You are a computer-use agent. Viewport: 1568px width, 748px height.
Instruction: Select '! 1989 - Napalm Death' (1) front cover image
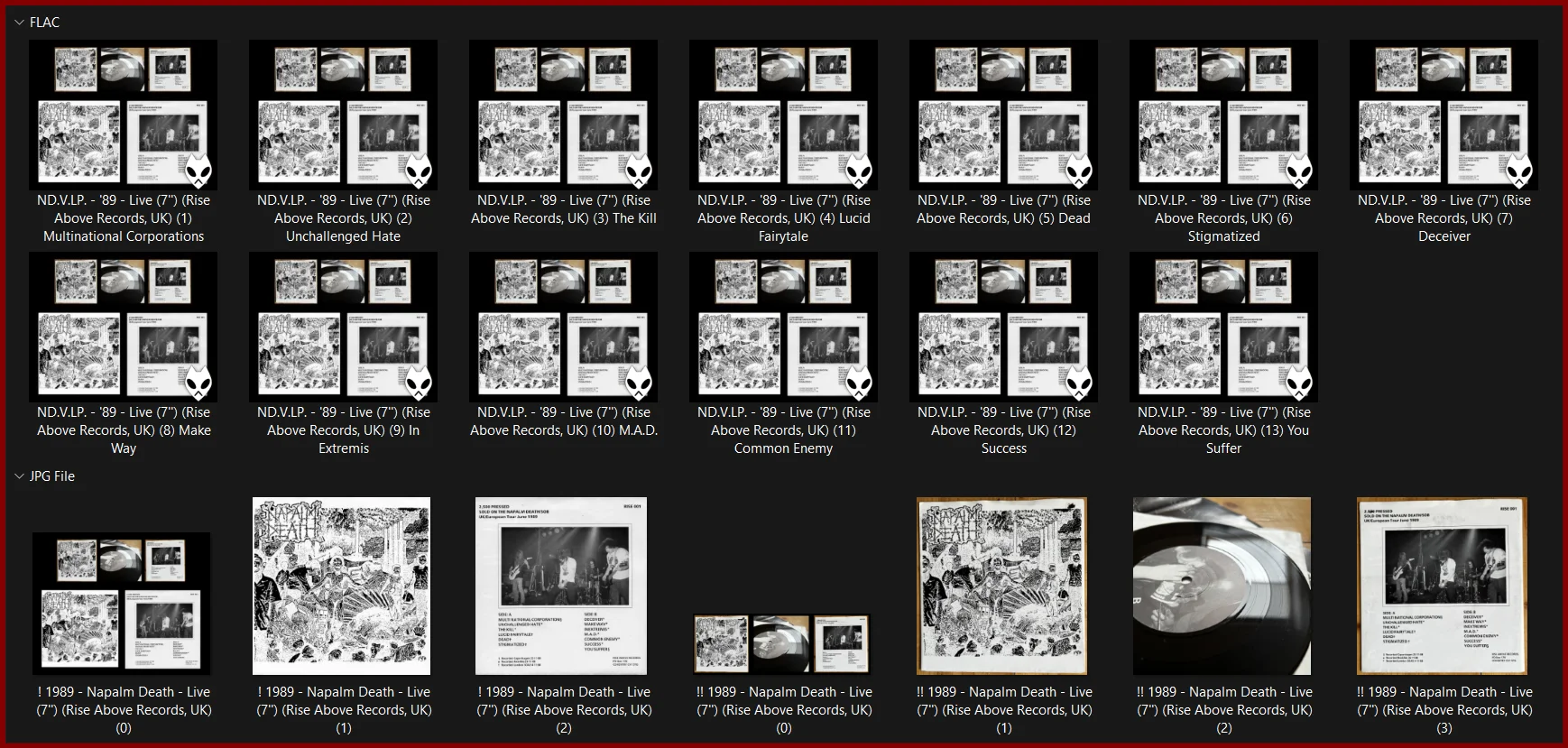tap(342, 586)
